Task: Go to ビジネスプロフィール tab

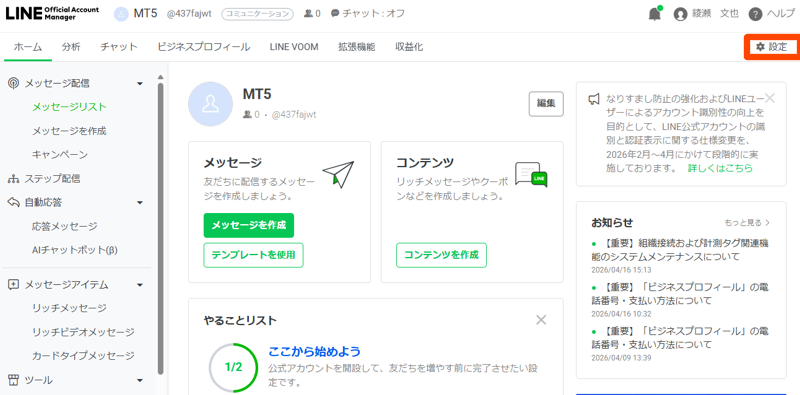Action: (204, 47)
